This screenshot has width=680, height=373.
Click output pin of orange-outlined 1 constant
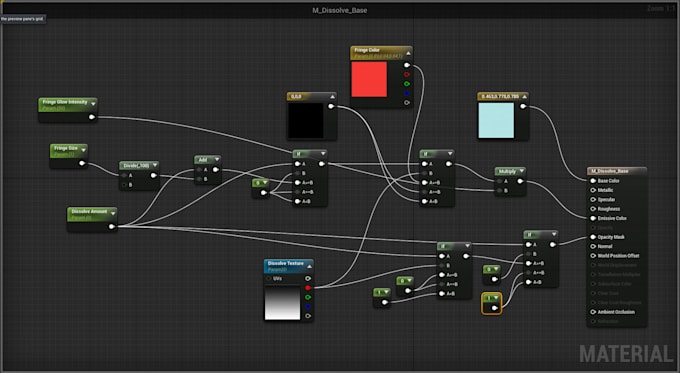[494, 308]
